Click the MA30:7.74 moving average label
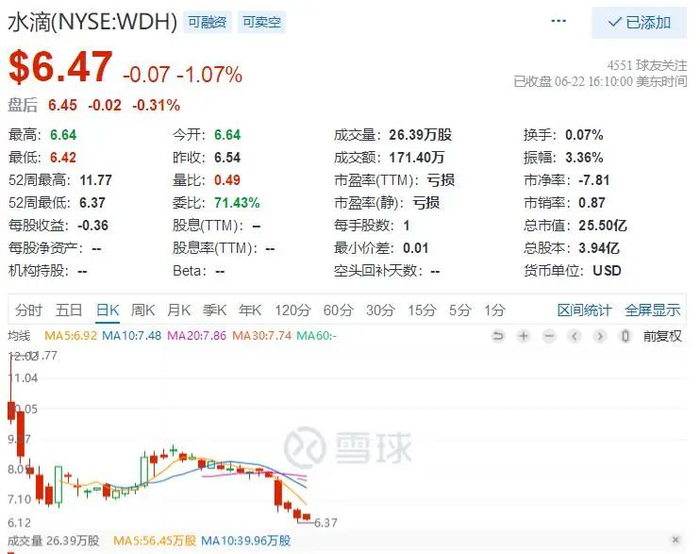The image size is (700, 554). pyautogui.click(x=262, y=335)
